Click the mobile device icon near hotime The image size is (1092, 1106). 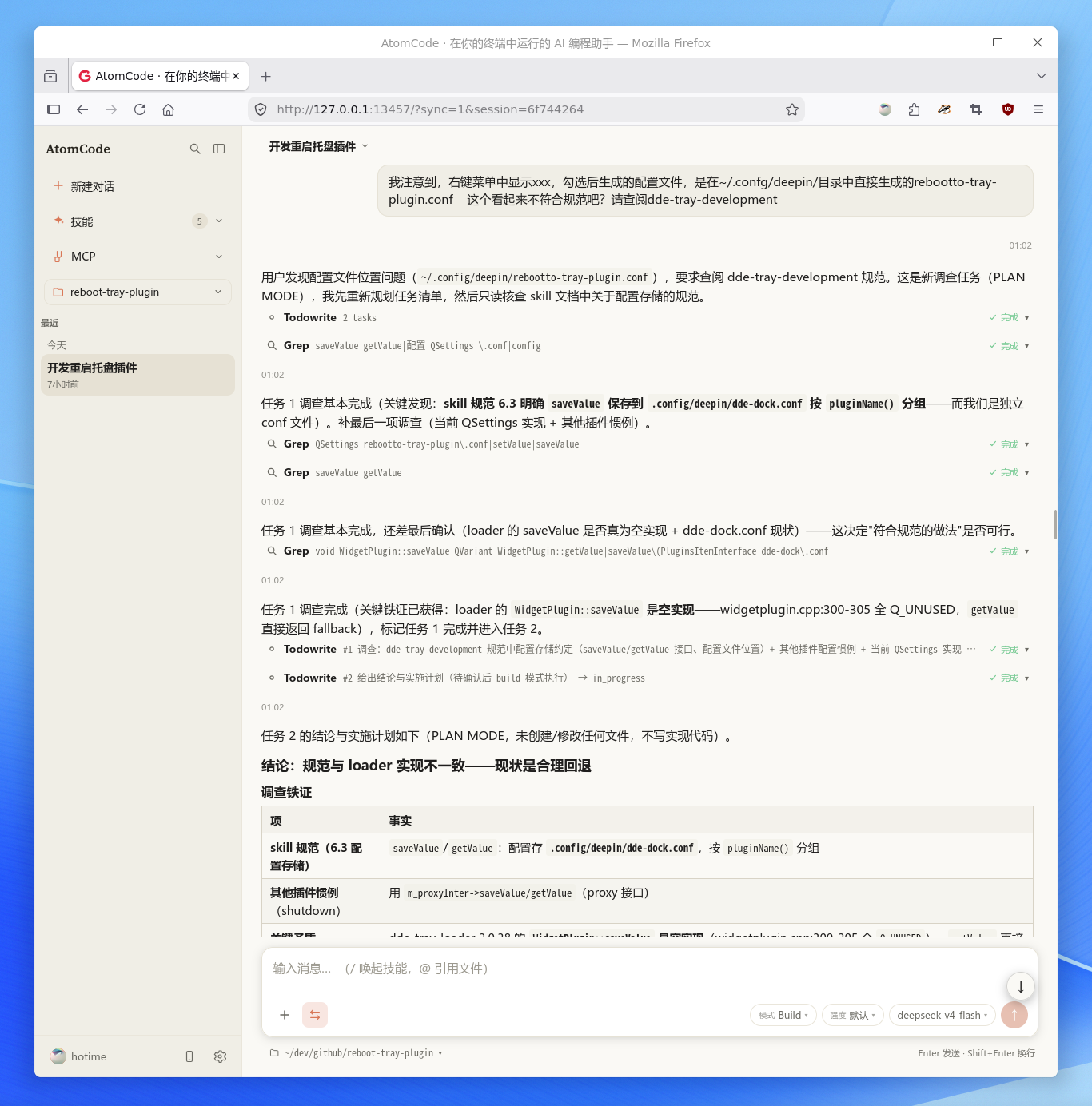[189, 1056]
